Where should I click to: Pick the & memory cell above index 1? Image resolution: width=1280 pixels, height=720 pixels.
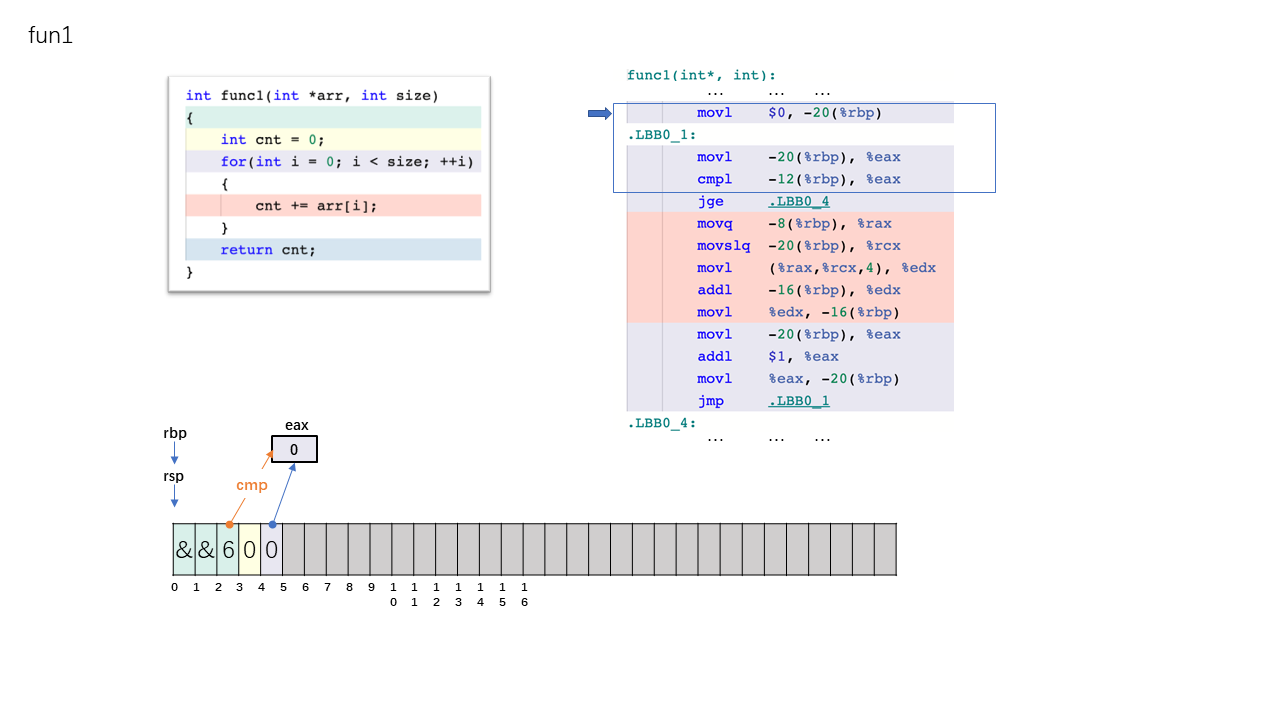206,549
